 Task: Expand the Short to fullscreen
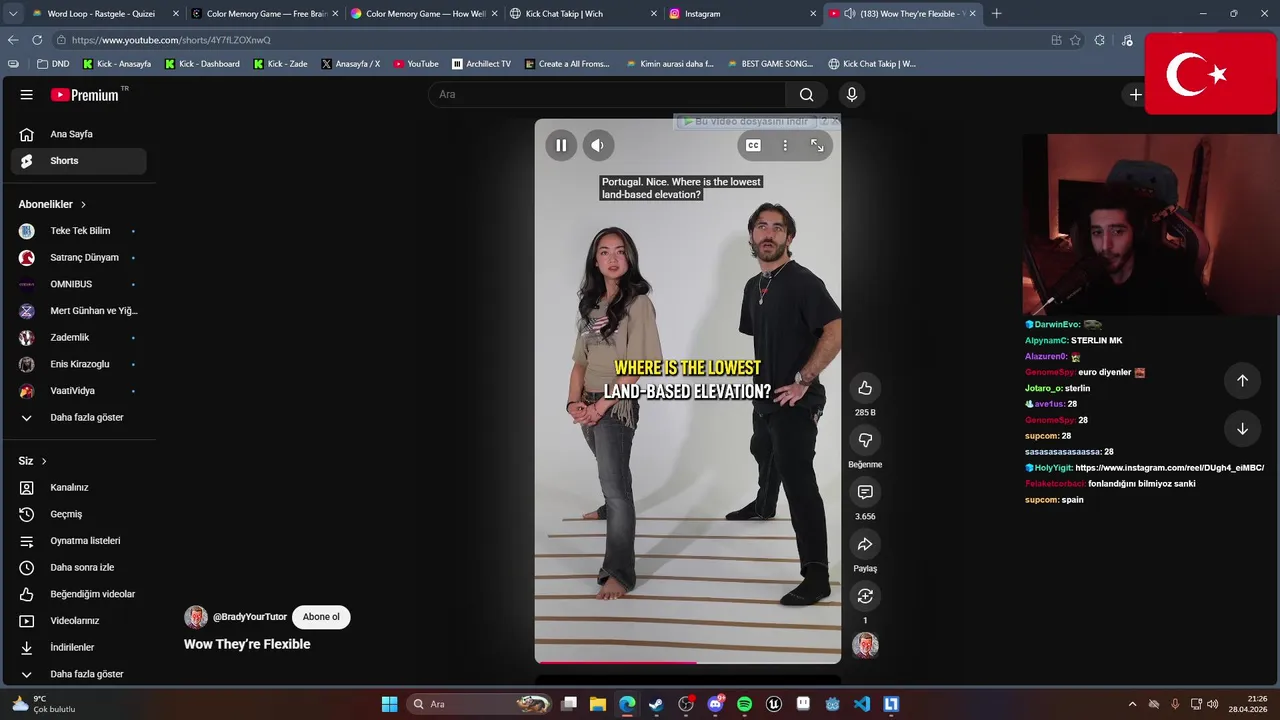click(817, 145)
